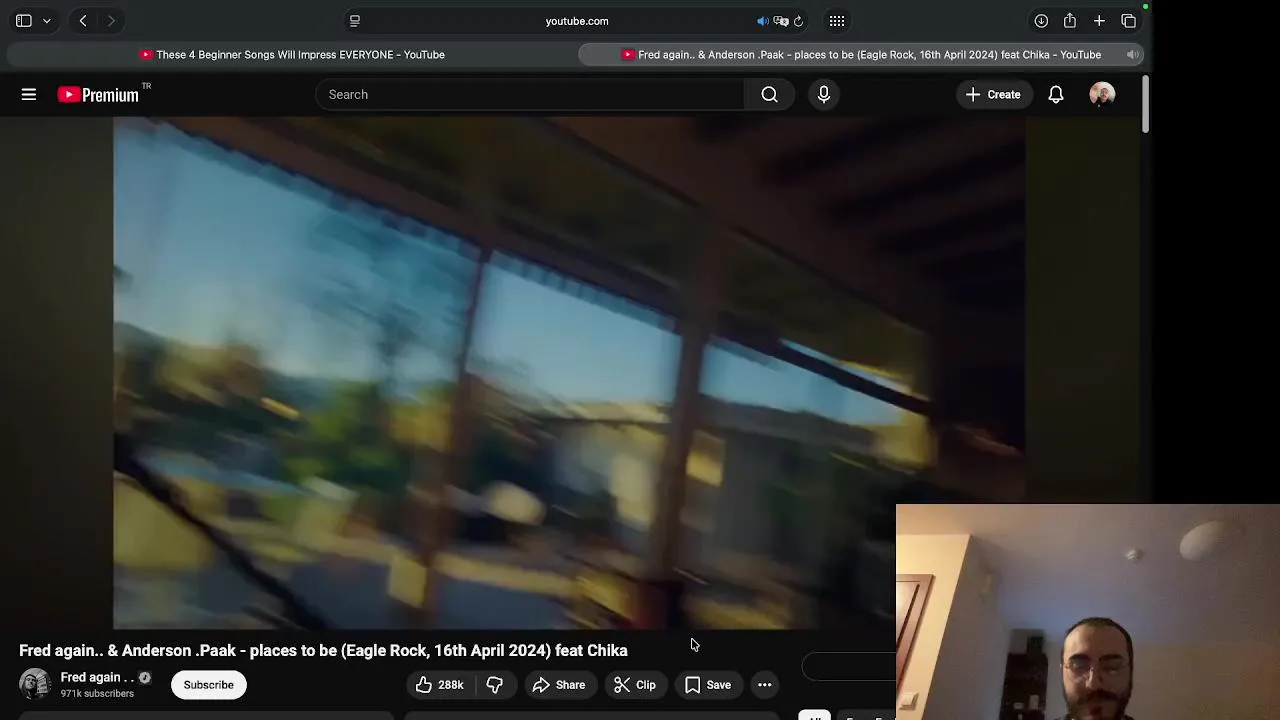Open the Create menu
The width and height of the screenshot is (1280, 720).
tap(993, 94)
